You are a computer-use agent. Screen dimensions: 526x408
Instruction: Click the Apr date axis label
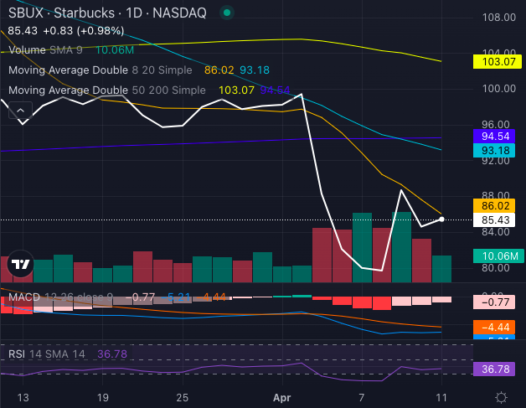tap(282, 398)
